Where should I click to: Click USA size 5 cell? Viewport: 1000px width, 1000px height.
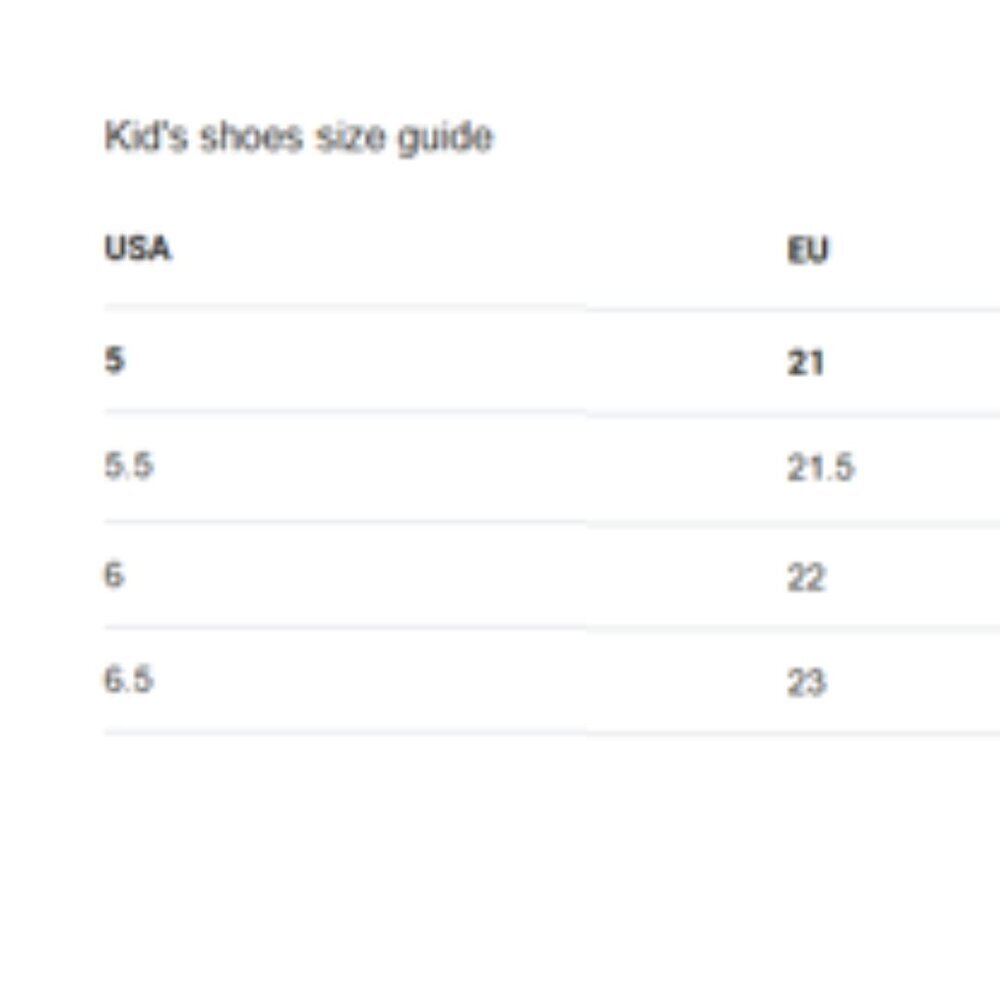click(115, 360)
